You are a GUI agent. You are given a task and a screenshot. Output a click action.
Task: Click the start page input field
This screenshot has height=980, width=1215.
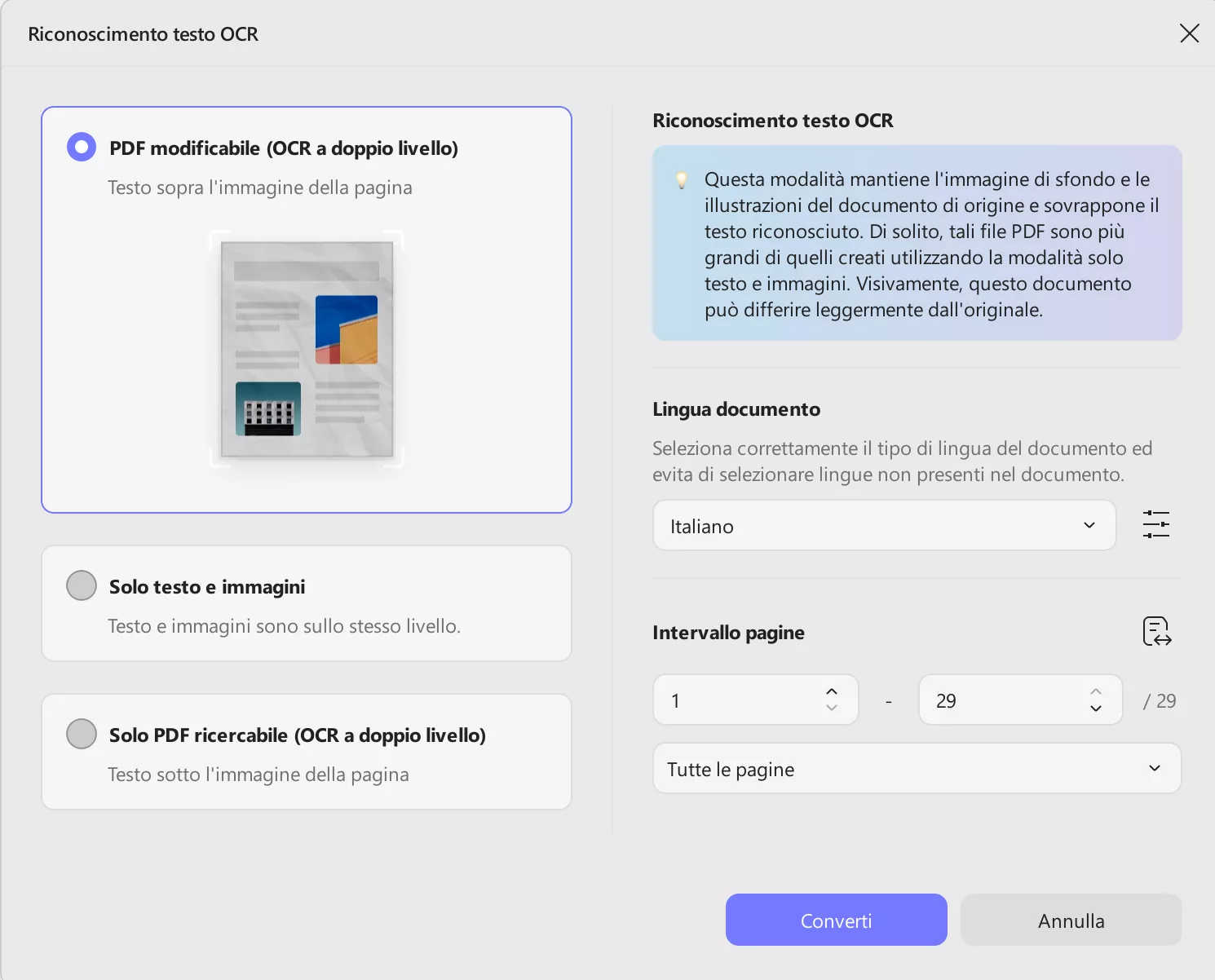[x=742, y=700]
